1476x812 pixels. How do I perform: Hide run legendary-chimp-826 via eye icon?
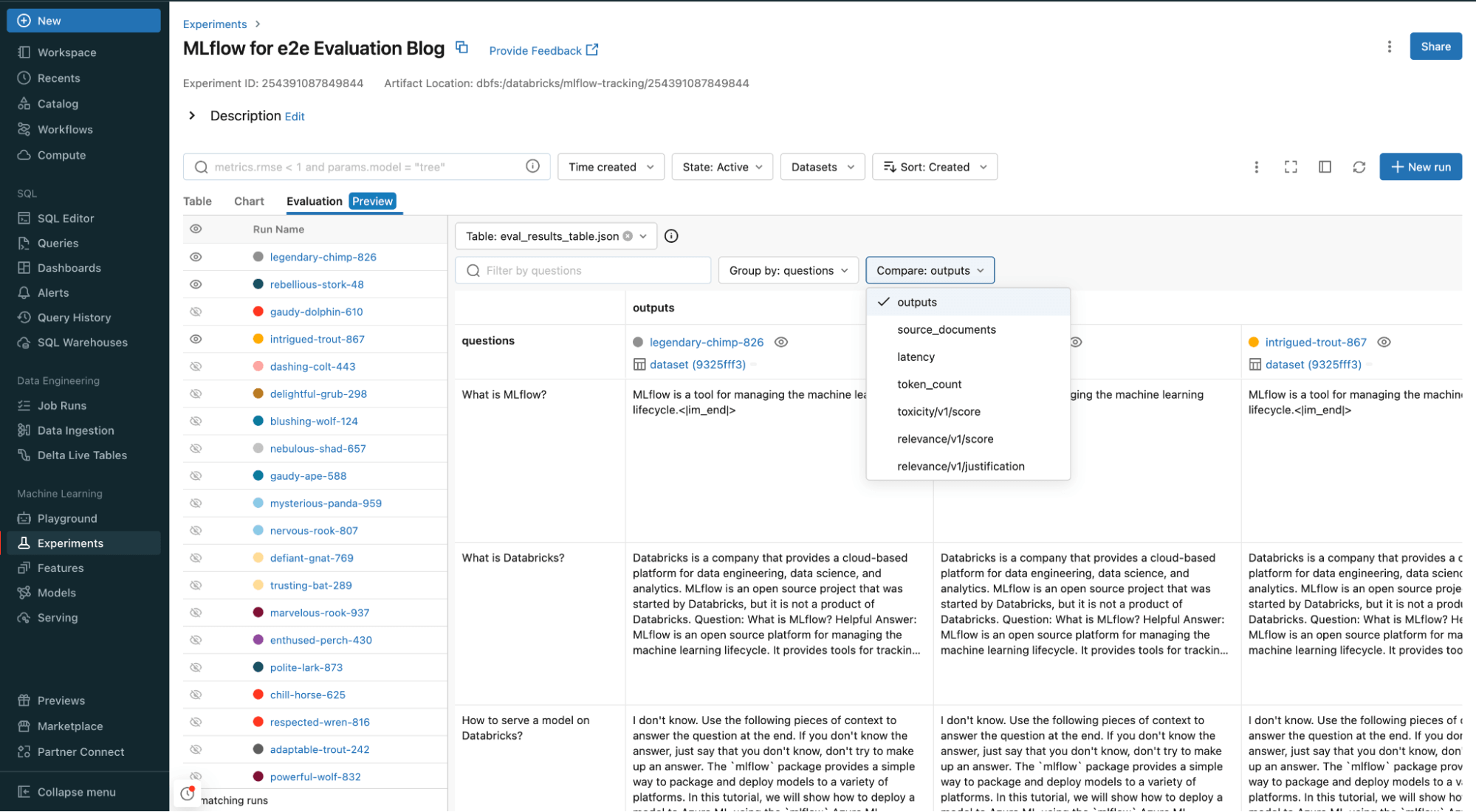(x=196, y=257)
